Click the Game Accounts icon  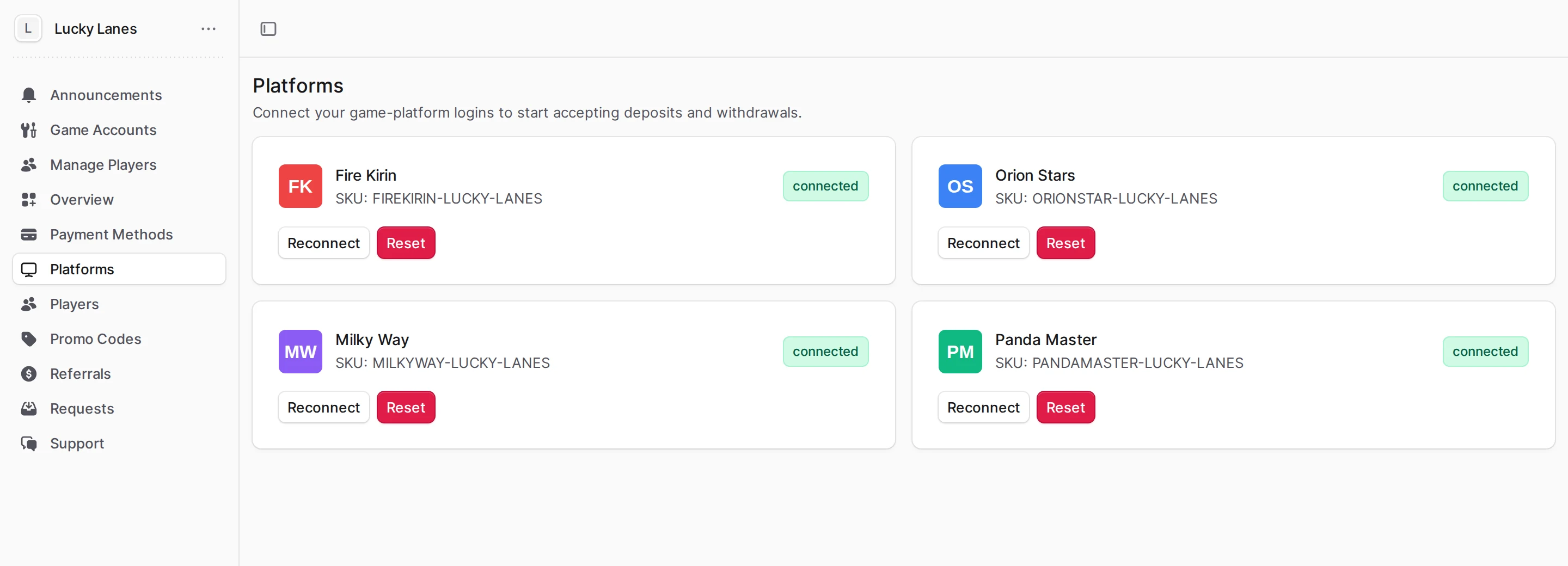29,130
